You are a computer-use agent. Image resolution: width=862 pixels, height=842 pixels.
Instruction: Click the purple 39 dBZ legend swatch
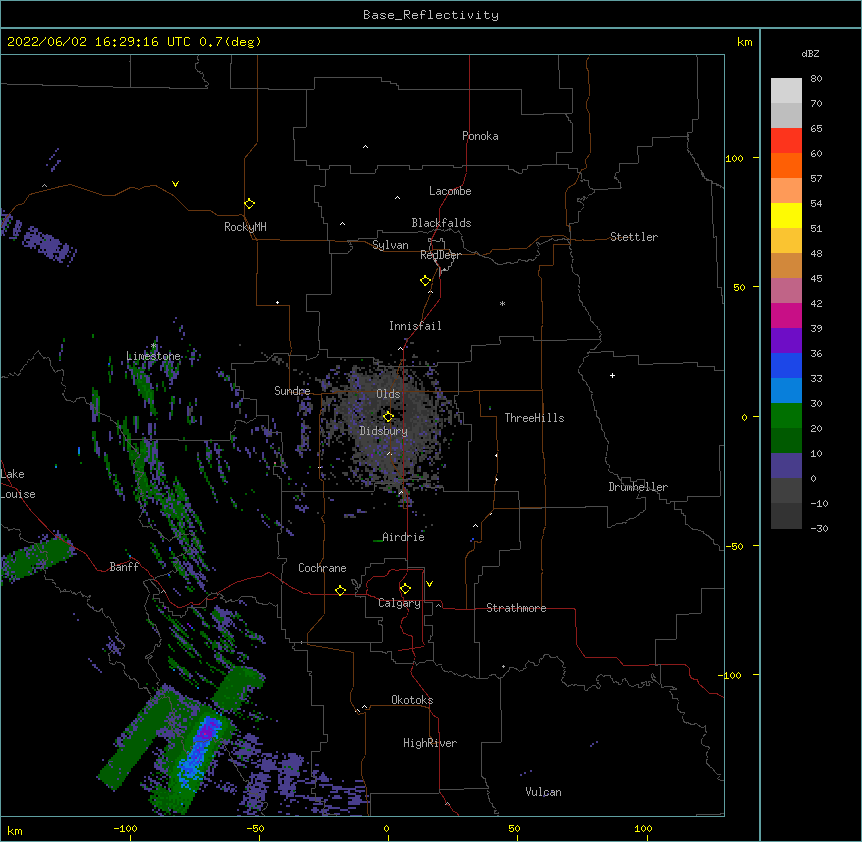(786, 341)
